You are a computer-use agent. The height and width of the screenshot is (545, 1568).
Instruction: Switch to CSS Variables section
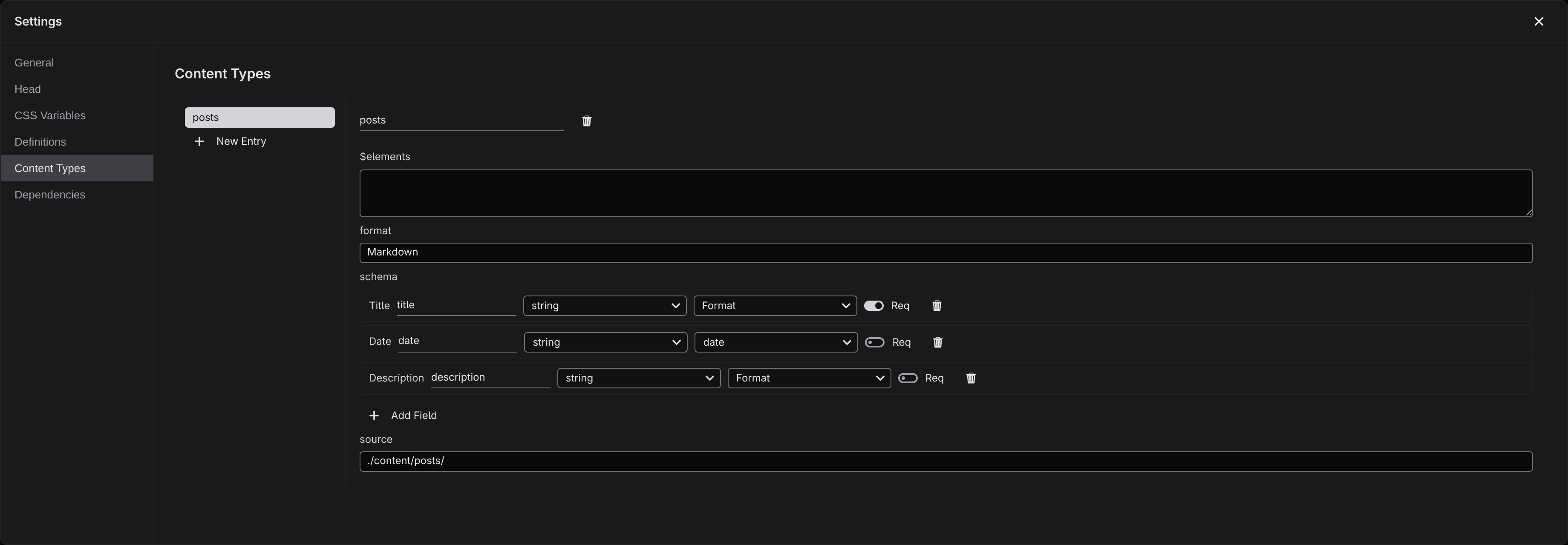[x=77, y=115]
